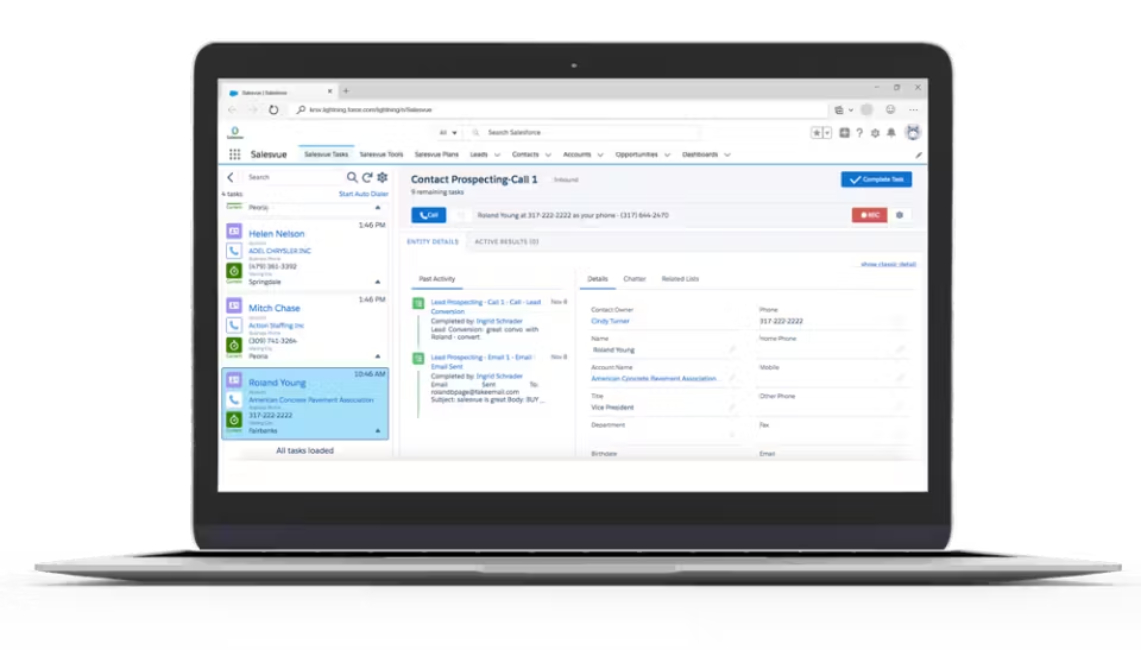Start recording with the red REC button

point(870,215)
